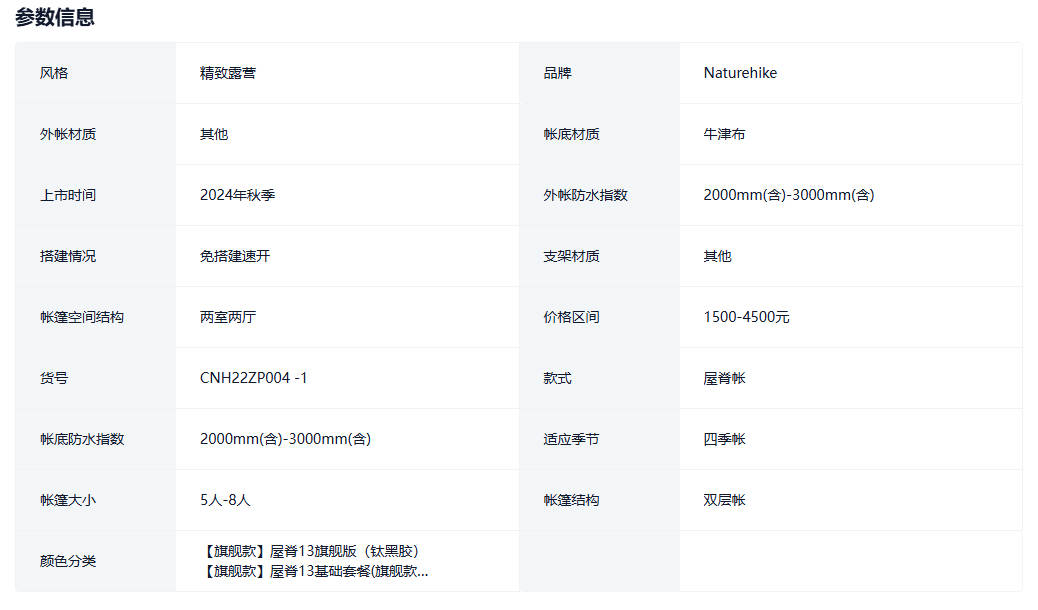The width and height of the screenshot is (1038, 610).
Task: Select the 支架材质 label cell
Action: (571, 256)
